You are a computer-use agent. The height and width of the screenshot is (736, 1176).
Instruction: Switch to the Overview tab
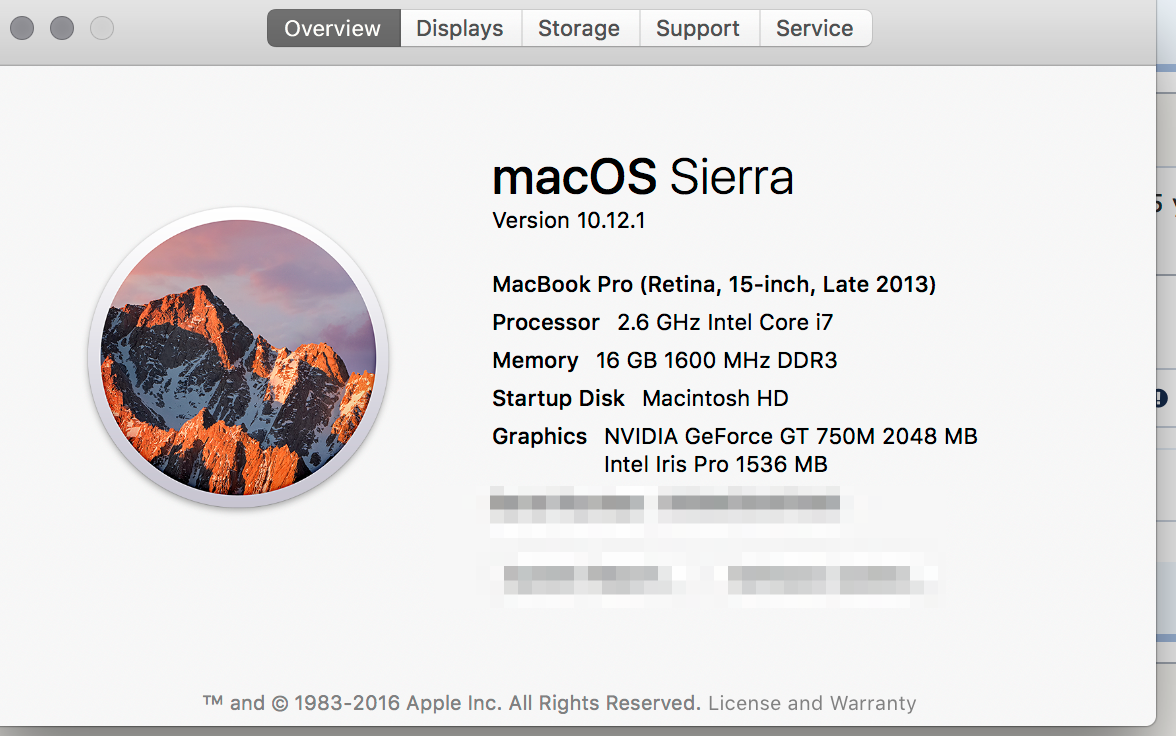click(x=333, y=29)
